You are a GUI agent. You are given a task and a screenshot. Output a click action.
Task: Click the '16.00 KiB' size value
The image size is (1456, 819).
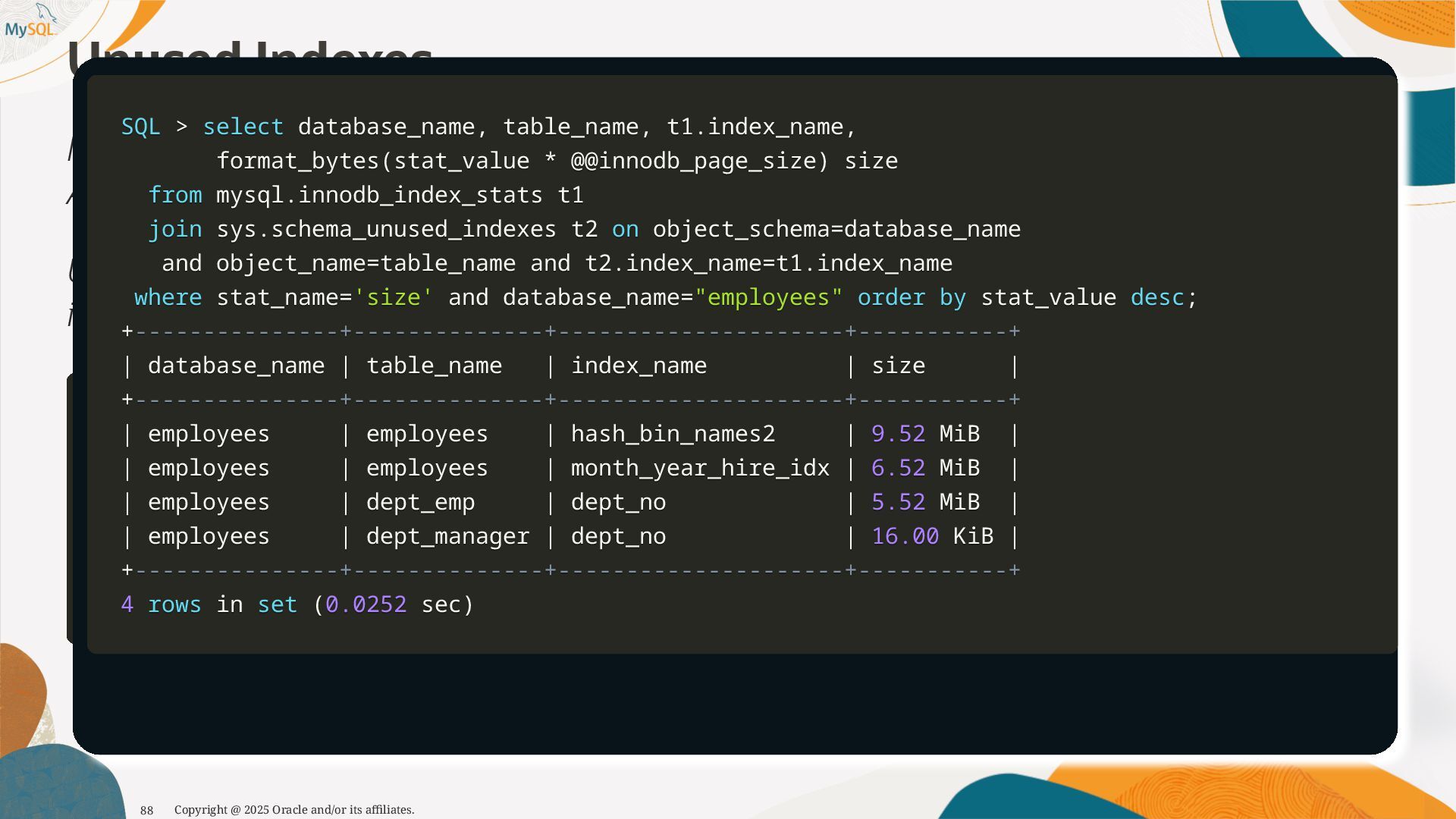932,536
